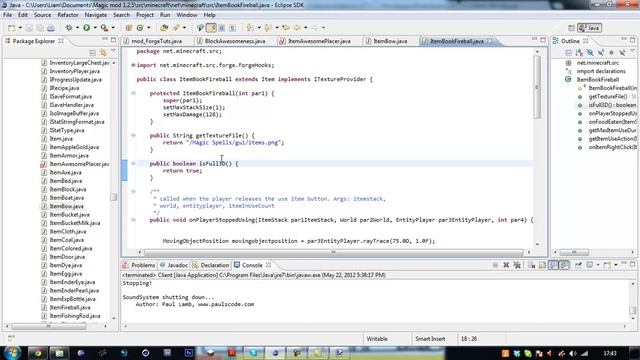Switch to the Problems tab

coord(139,265)
